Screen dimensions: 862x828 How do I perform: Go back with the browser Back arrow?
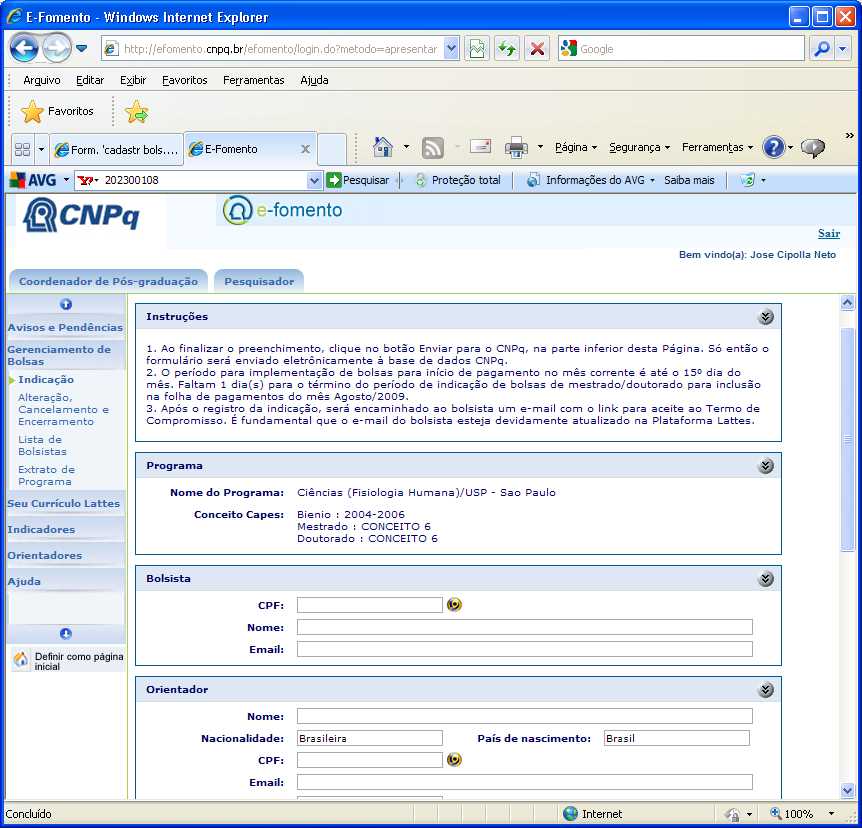pyautogui.click(x=24, y=48)
